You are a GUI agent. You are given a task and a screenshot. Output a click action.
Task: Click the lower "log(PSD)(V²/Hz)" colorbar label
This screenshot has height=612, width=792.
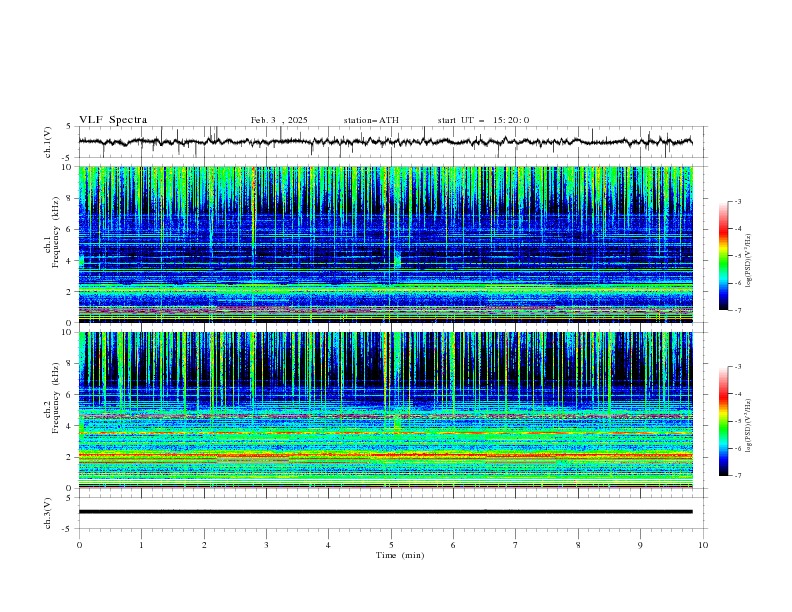tap(749, 425)
